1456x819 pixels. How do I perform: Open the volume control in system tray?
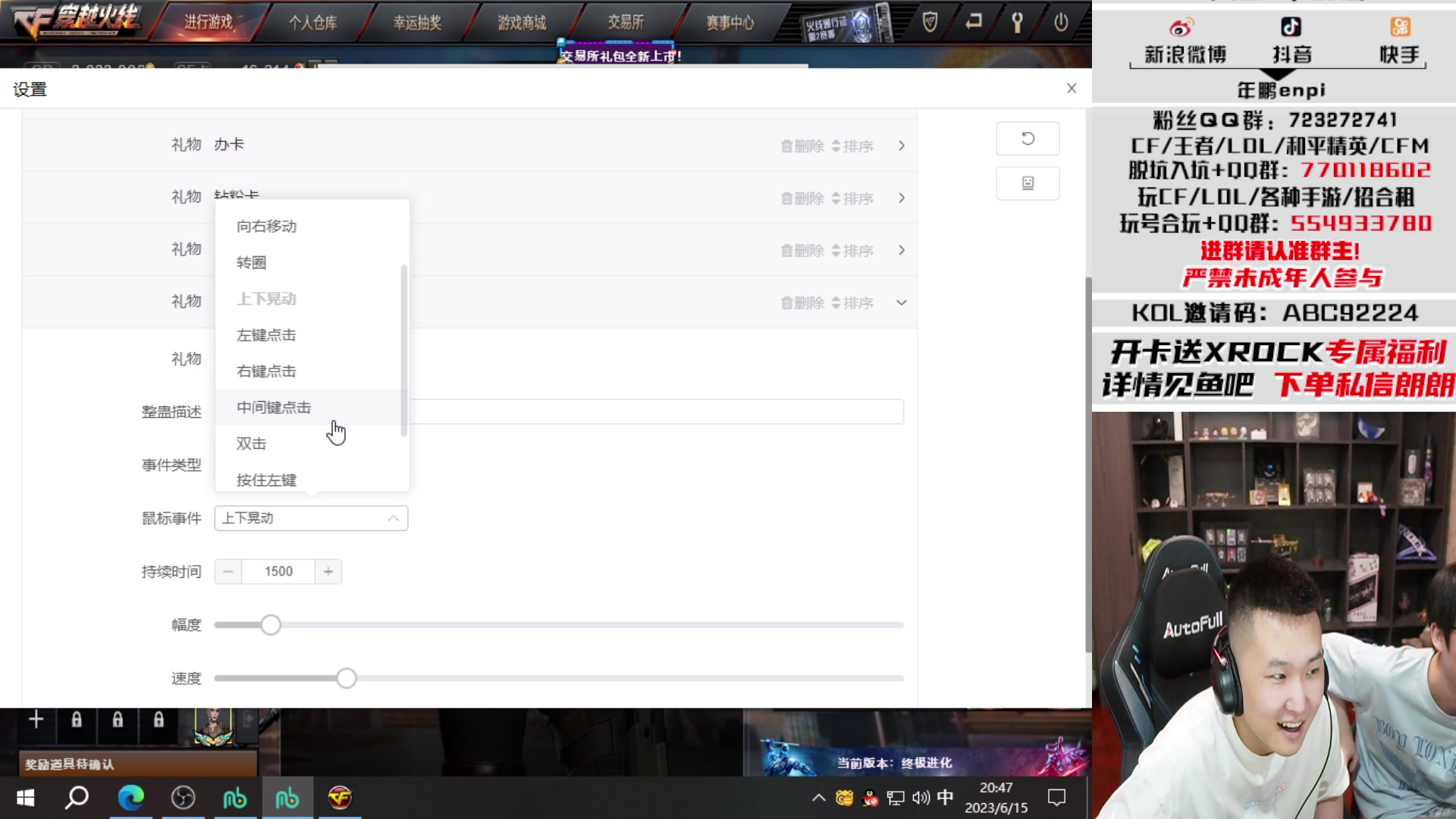tap(921, 798)
